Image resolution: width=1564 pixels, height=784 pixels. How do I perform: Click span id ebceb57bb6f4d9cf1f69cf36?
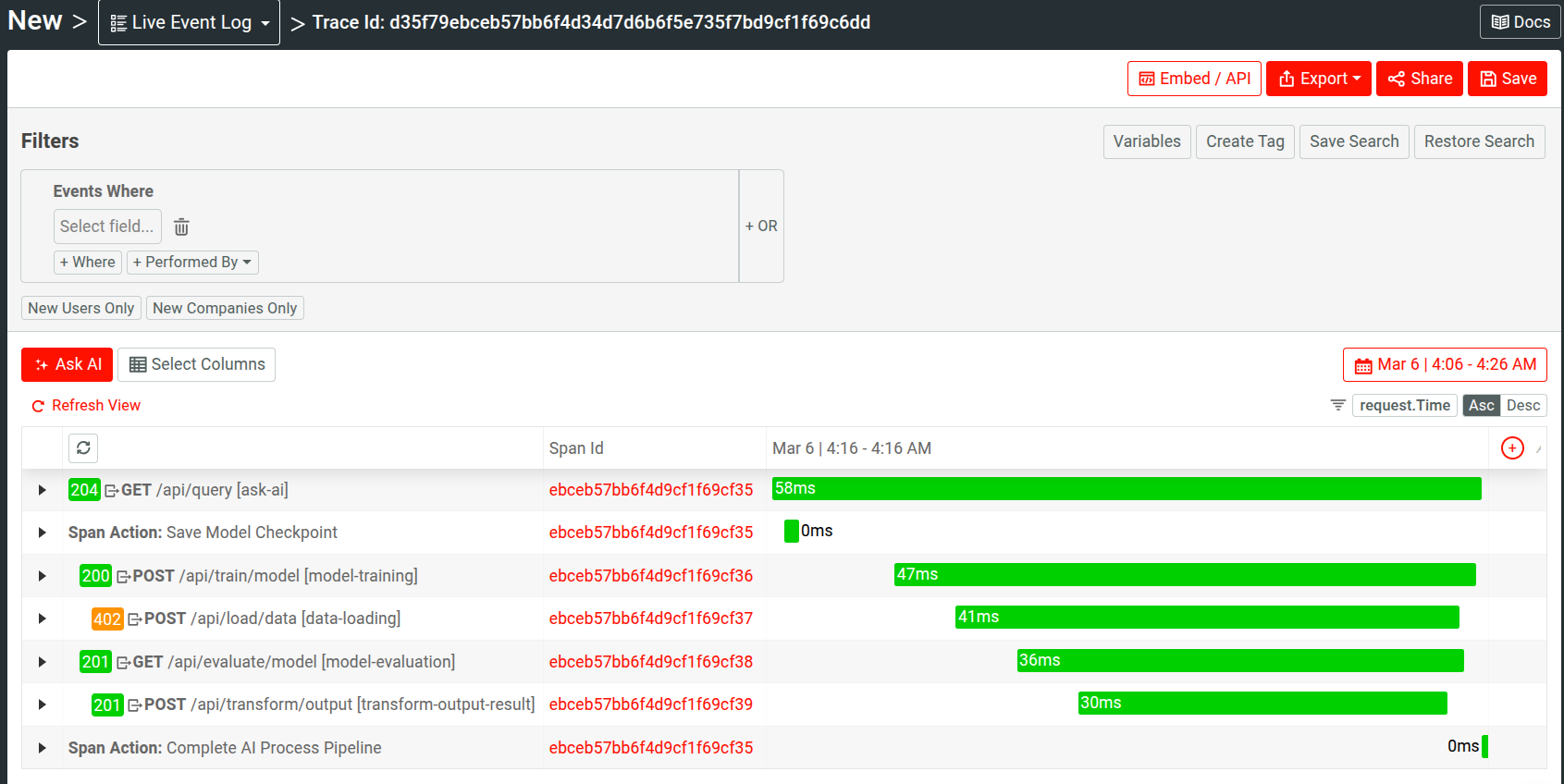pyautogui.click(x=651, y=576)
